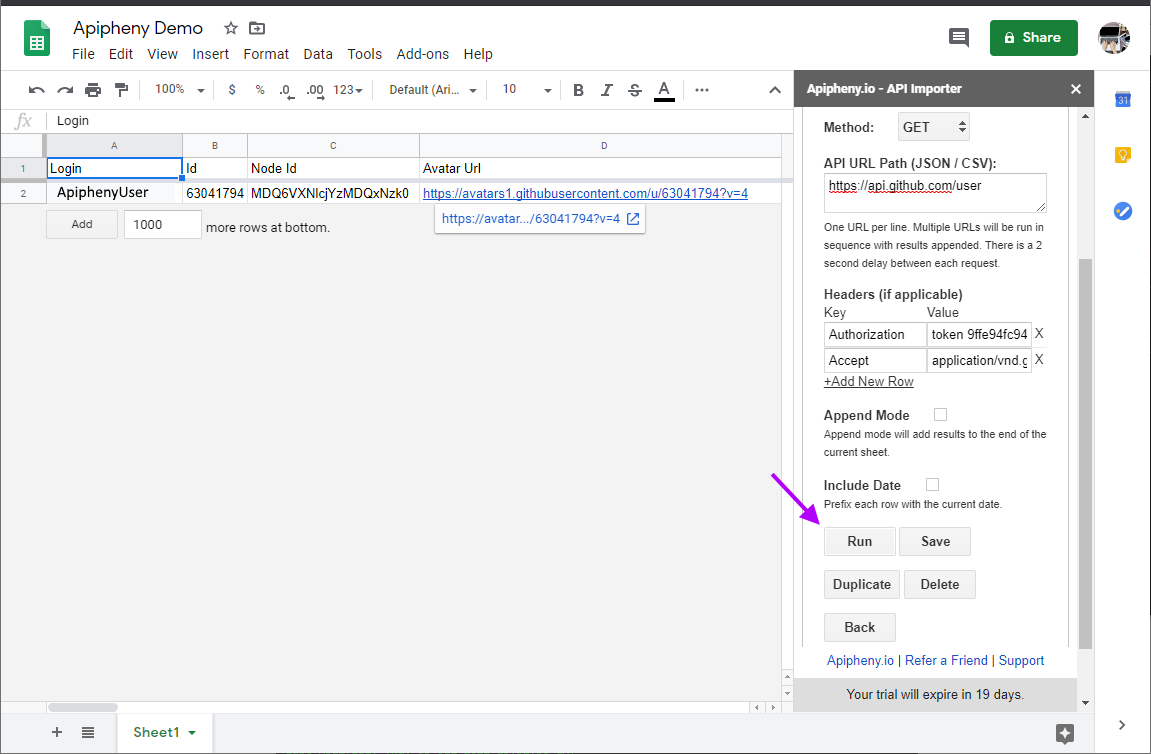The height and width of the screenshot is (754, 1151).
Task: Click the Undo icon in toolbar
Action: (x=37, y=90)
